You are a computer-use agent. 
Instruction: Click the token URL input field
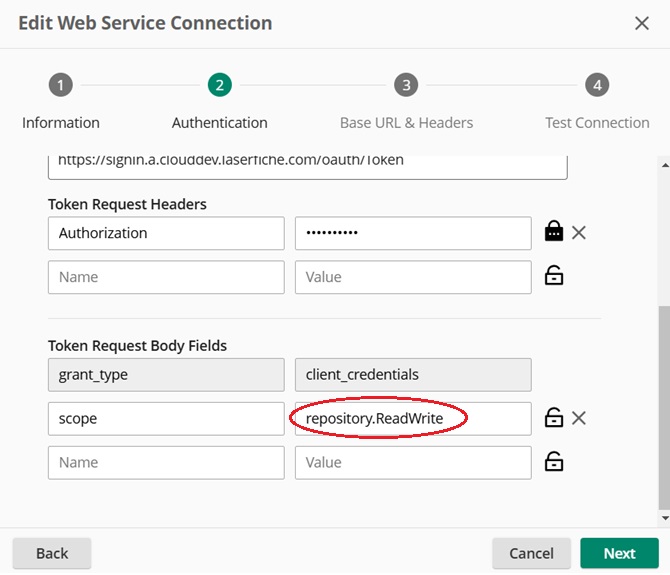tap(307, 164)
